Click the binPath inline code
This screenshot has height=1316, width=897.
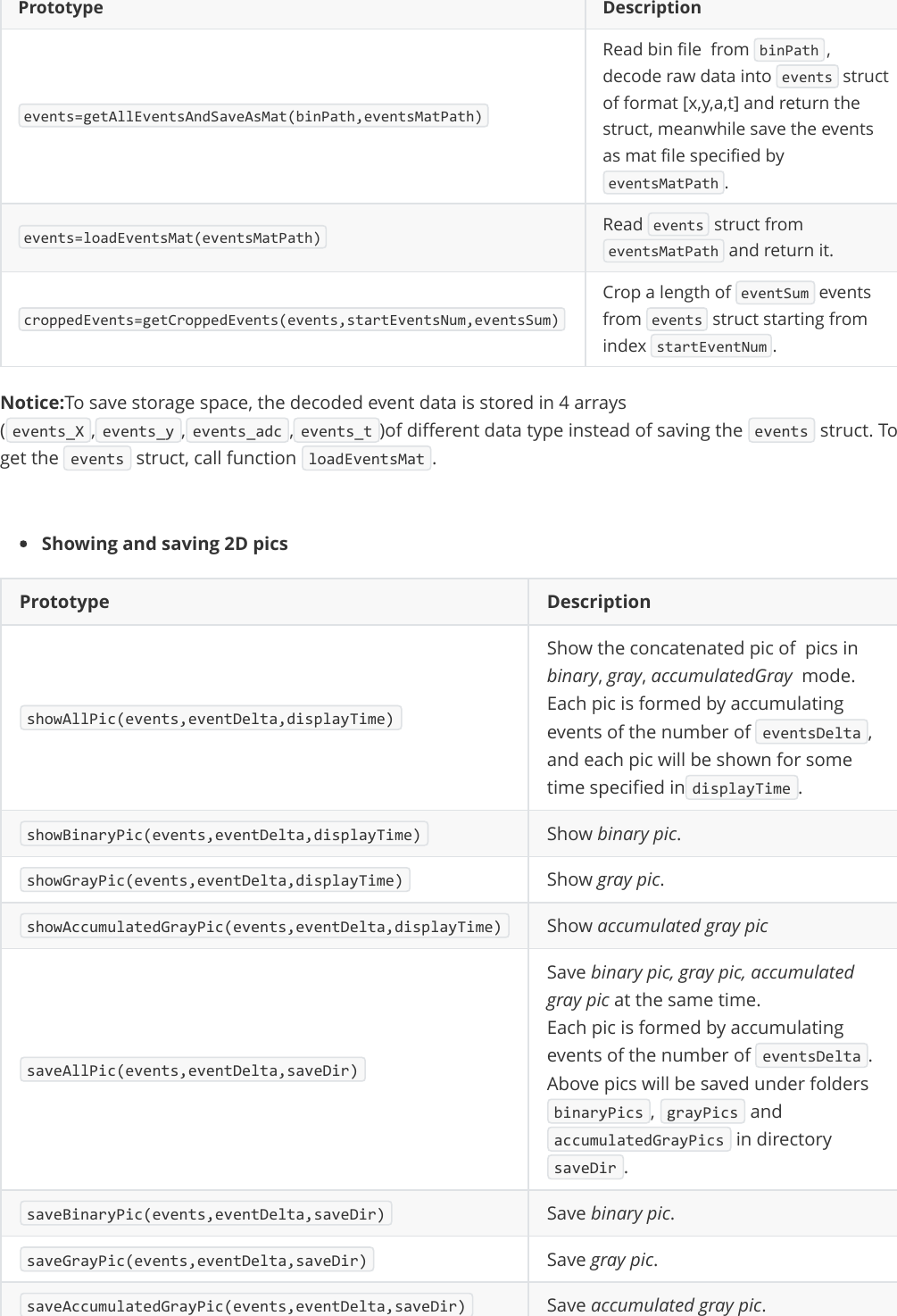[788, 50]
